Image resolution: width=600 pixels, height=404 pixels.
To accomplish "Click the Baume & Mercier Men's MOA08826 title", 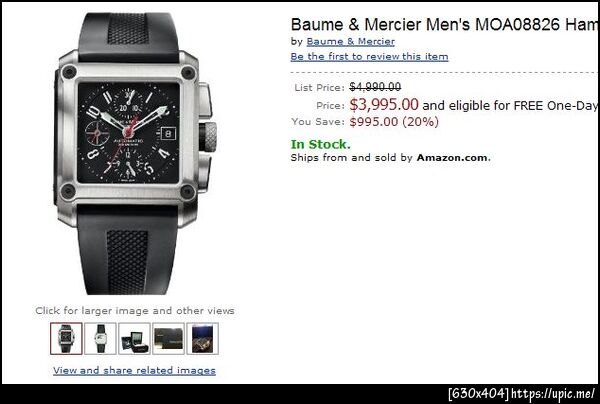I will coord(445,25).
